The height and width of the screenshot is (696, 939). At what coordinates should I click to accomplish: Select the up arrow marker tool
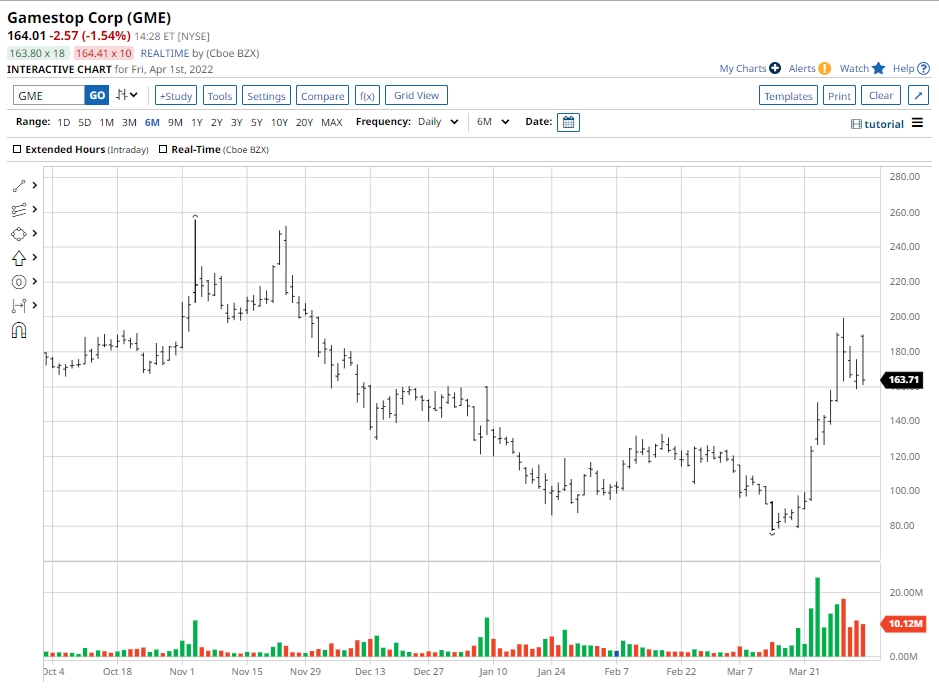click(19, 258)
